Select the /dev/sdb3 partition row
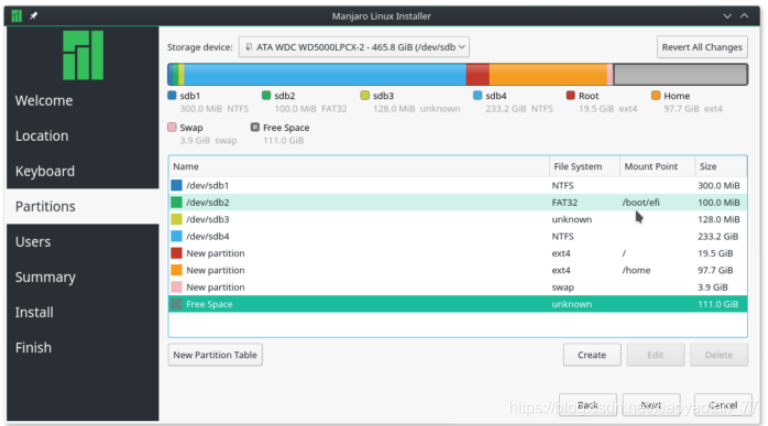Viewport: 768px width, 426px height. pyautogui.click(x=457, y=219)
